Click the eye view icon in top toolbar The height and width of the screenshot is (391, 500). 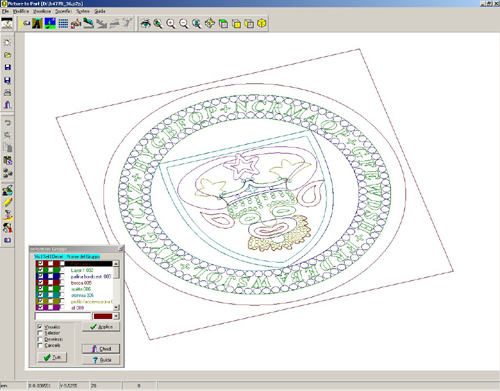(145, 23)
